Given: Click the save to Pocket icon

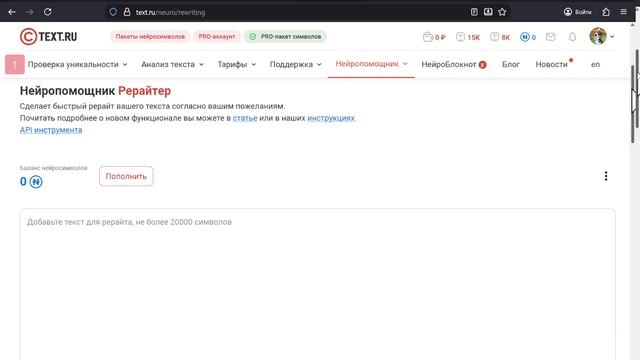Looking at the screenshot, I should [488, 12].
